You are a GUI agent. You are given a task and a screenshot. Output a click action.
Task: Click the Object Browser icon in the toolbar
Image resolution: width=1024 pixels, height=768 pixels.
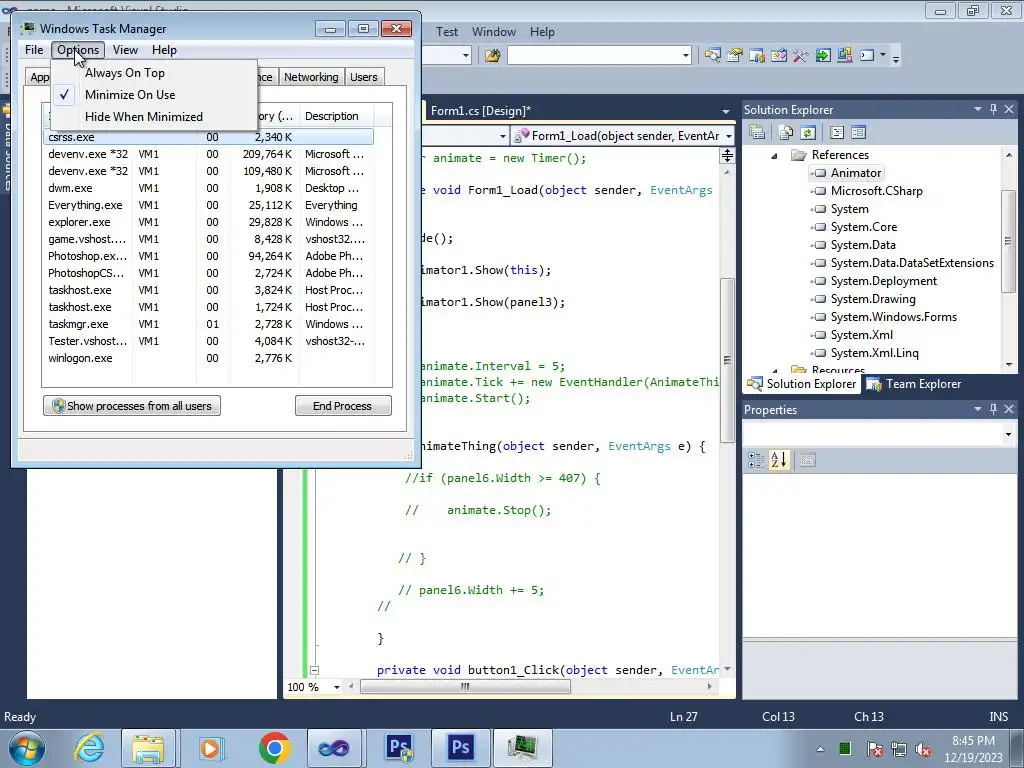pos(779,56)
